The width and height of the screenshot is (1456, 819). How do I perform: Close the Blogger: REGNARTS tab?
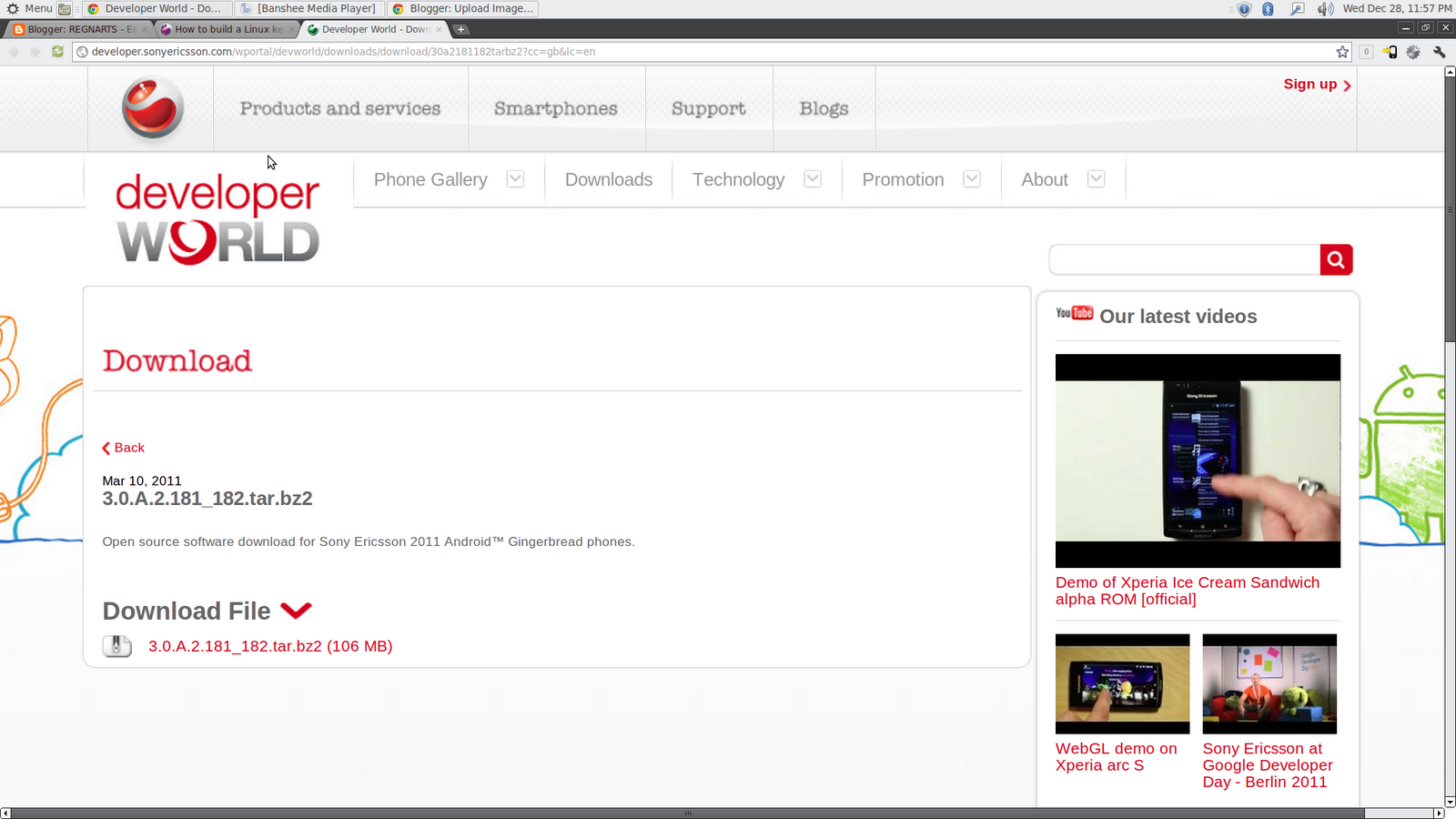(x=145, y=29)
